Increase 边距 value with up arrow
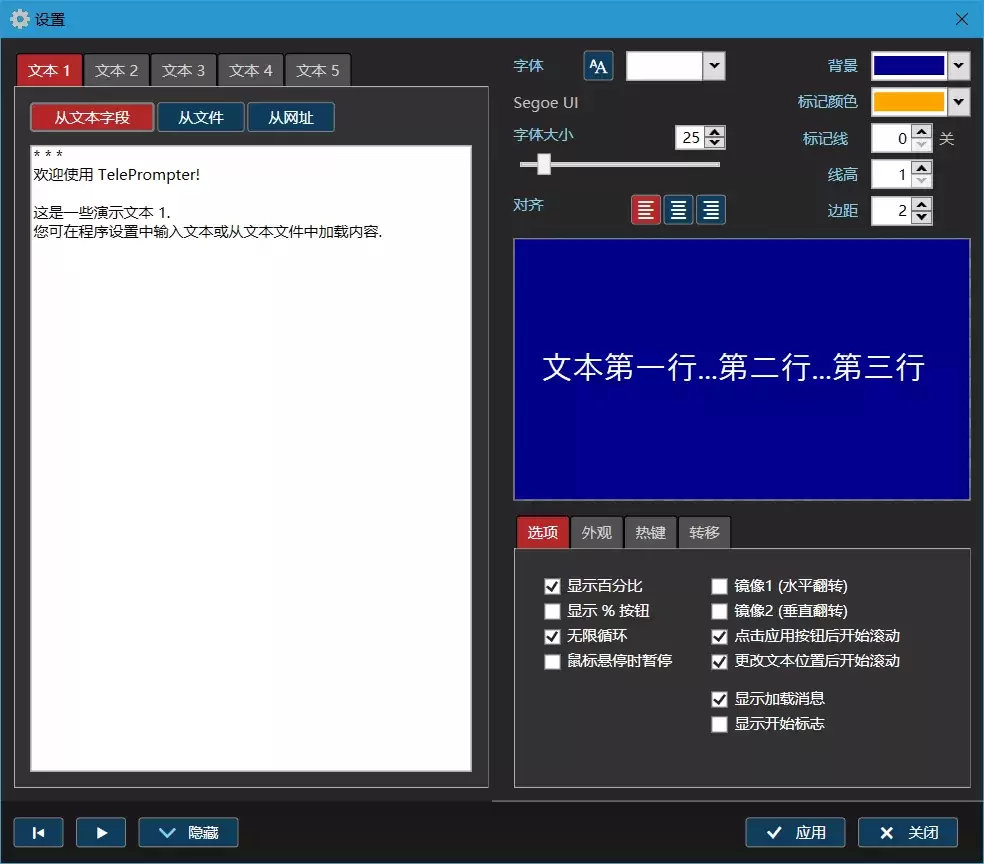Screen dimensions: 984x864 921,205
